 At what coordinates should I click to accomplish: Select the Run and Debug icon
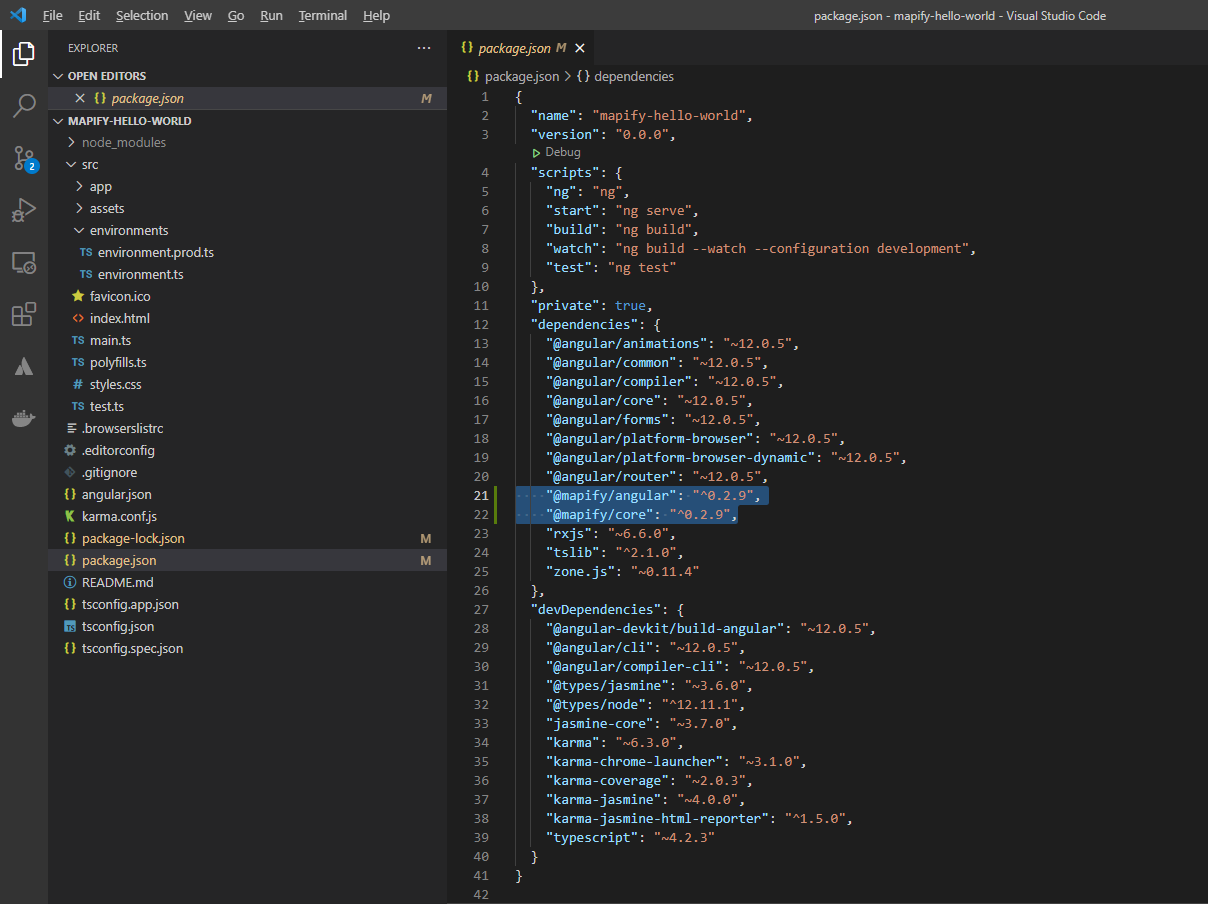pos(24,210)
